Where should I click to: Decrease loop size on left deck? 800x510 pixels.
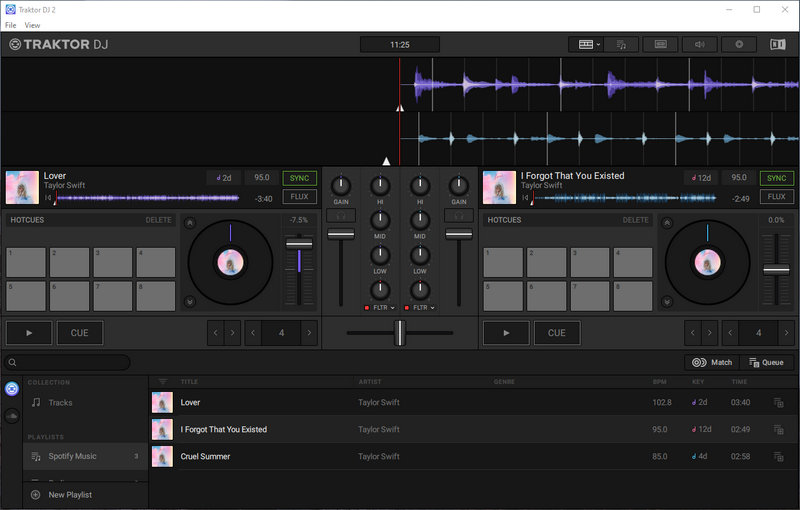[253, 333]
